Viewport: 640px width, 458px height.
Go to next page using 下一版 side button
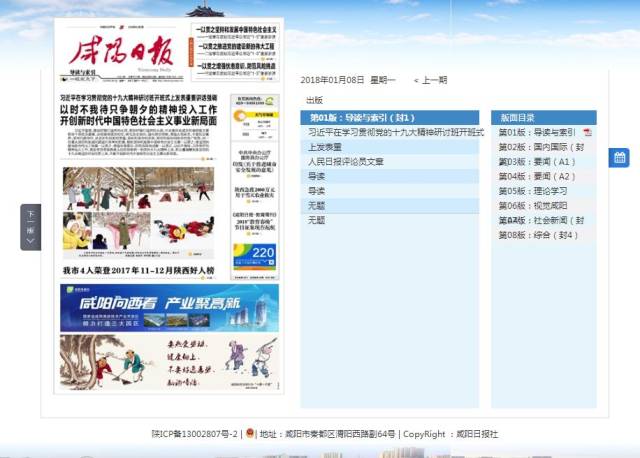[31, 227]
